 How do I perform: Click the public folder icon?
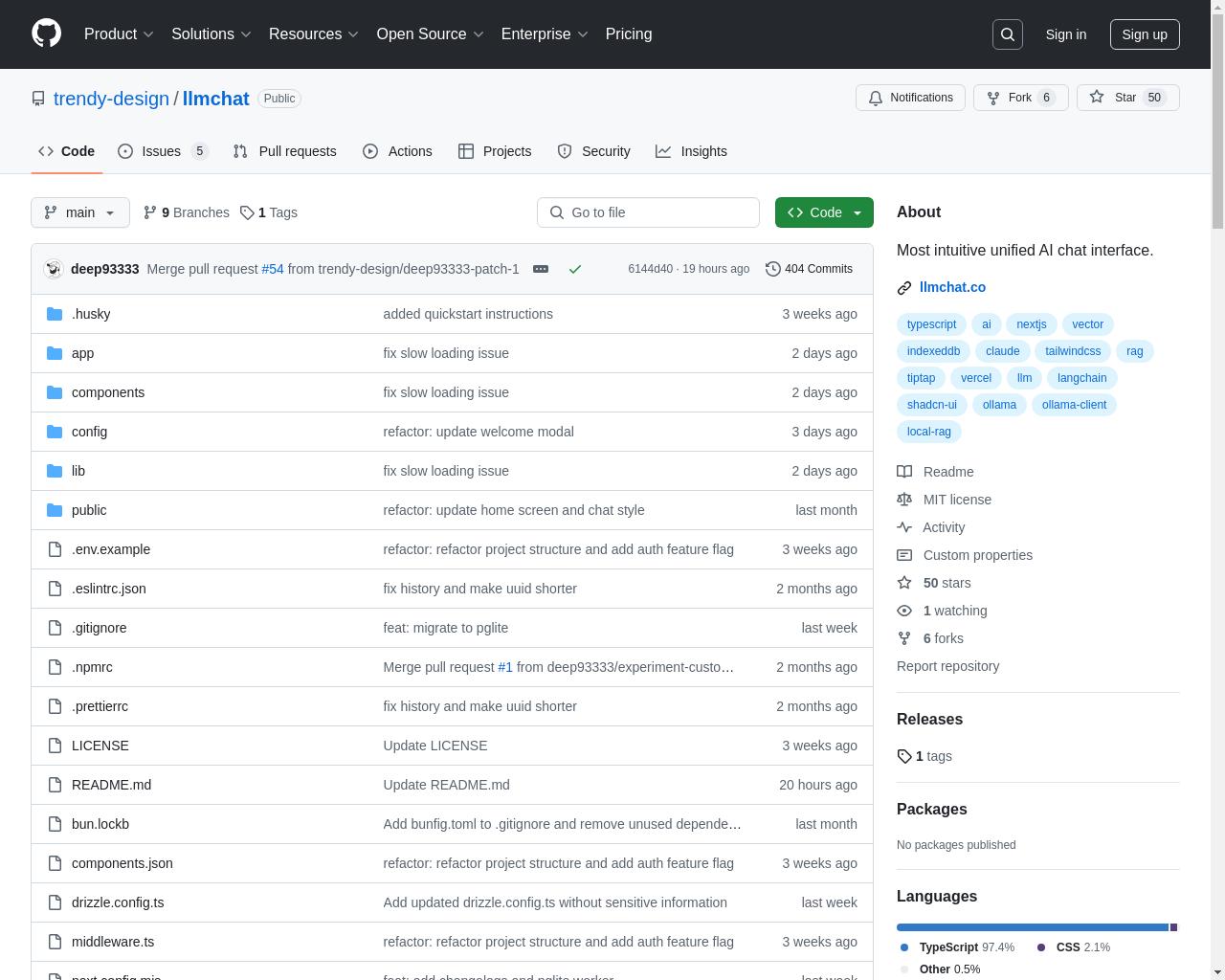55,510
